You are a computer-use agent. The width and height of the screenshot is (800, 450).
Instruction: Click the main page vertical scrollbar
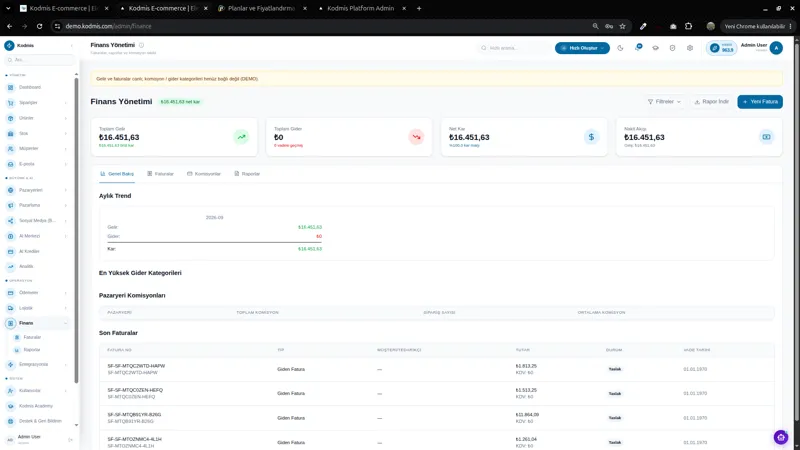tap(796, 230)
